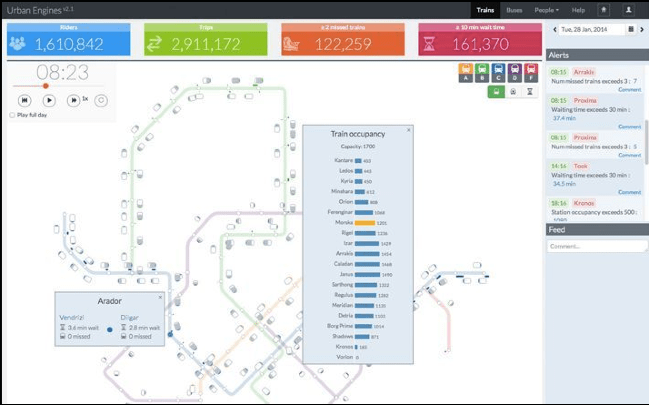Click the time slider track after handle

coord(76,86)
